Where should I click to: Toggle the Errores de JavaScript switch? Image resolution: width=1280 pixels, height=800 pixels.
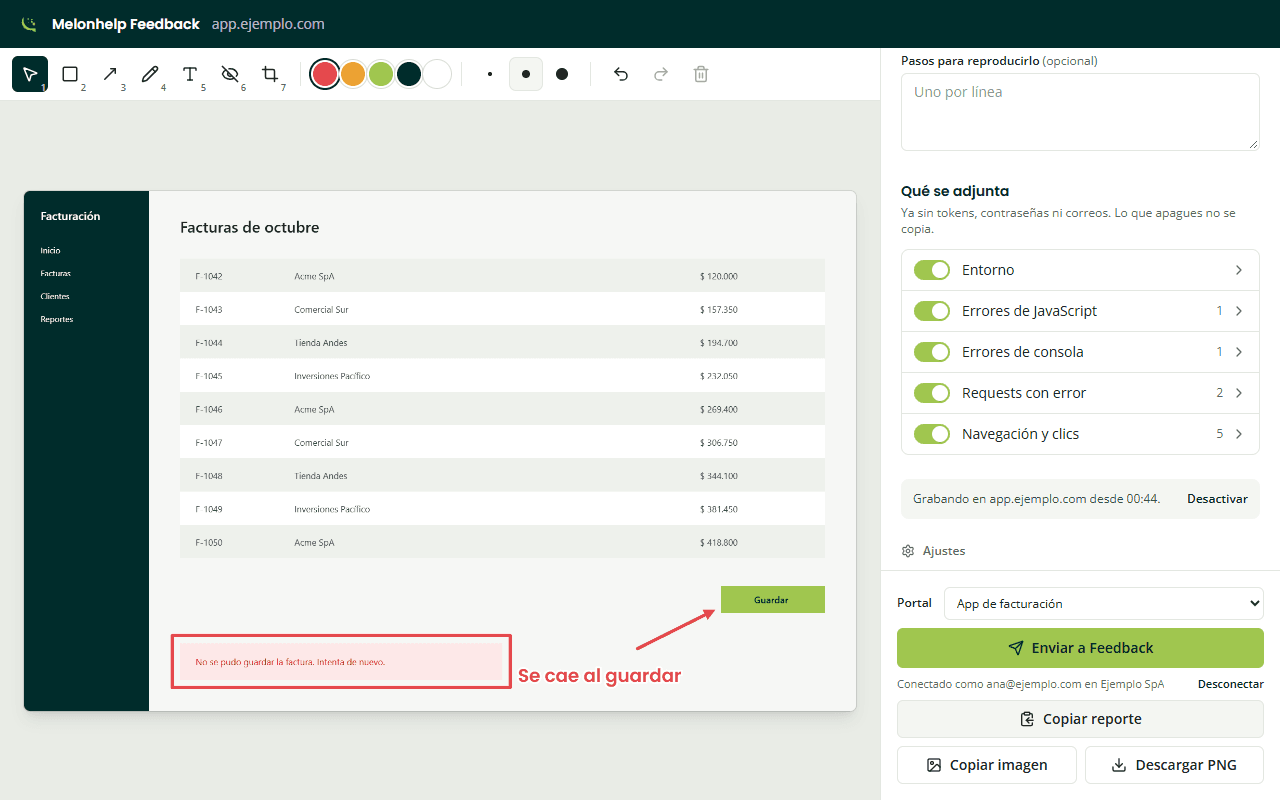click(932, 311)
